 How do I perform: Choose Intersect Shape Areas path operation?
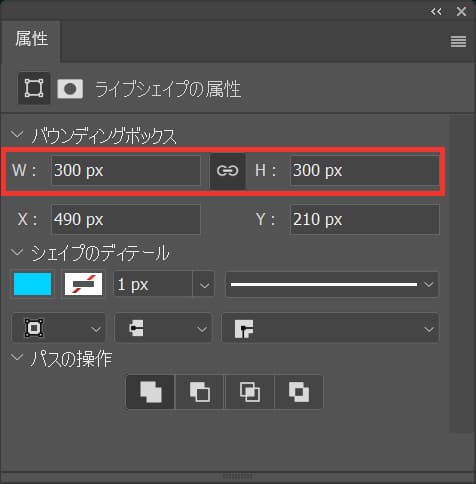coord(250,392)
